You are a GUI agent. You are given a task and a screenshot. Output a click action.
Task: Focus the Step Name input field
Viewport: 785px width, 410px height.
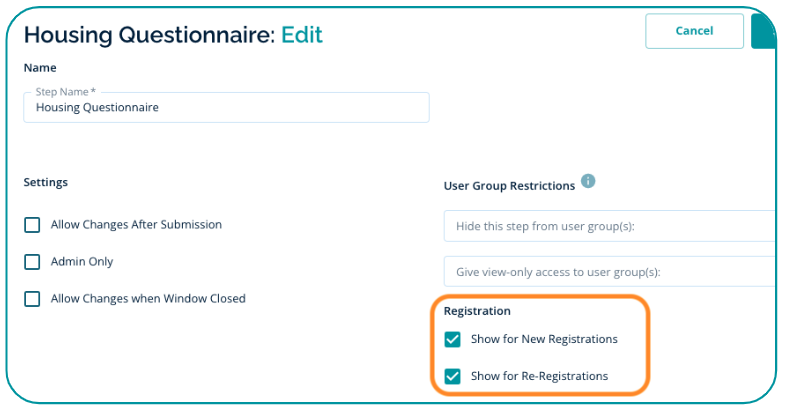pyautogui.click(x=226, y=107)
